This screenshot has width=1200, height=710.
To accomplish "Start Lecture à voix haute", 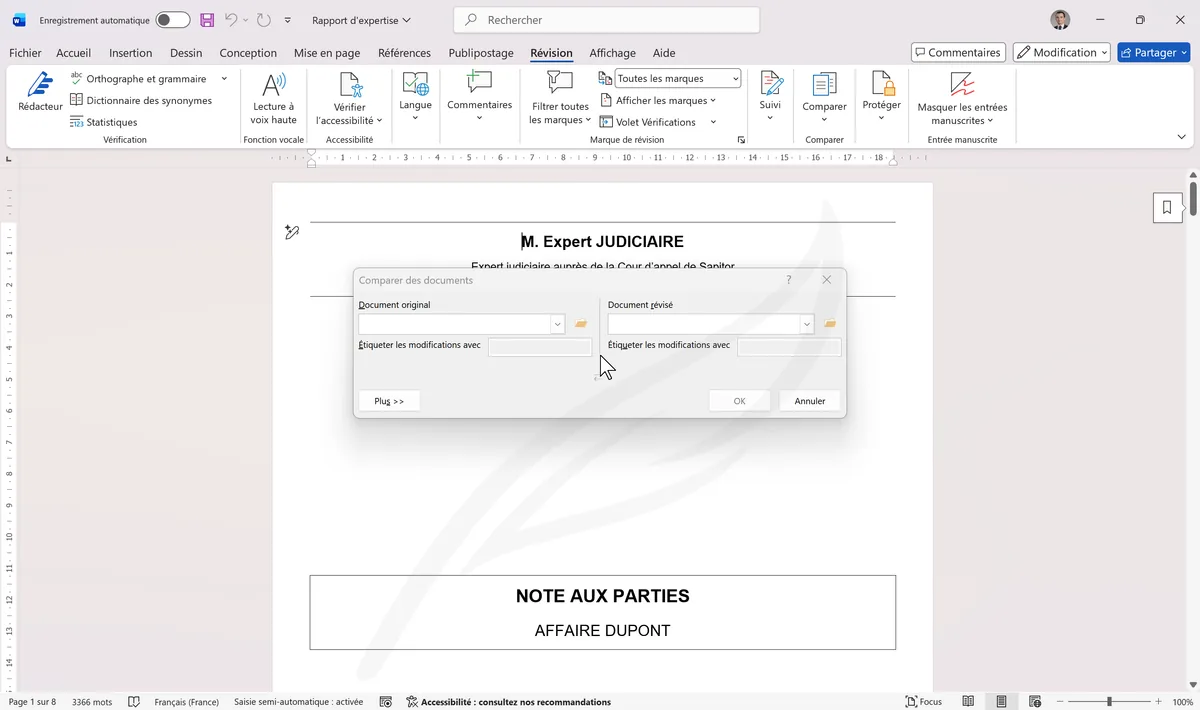I will pos(272,96).
